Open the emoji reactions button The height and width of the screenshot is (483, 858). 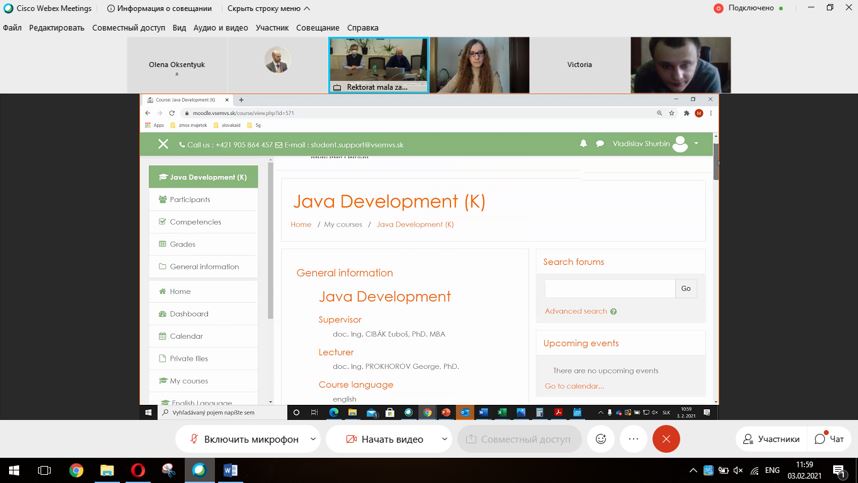coord(601,439)
